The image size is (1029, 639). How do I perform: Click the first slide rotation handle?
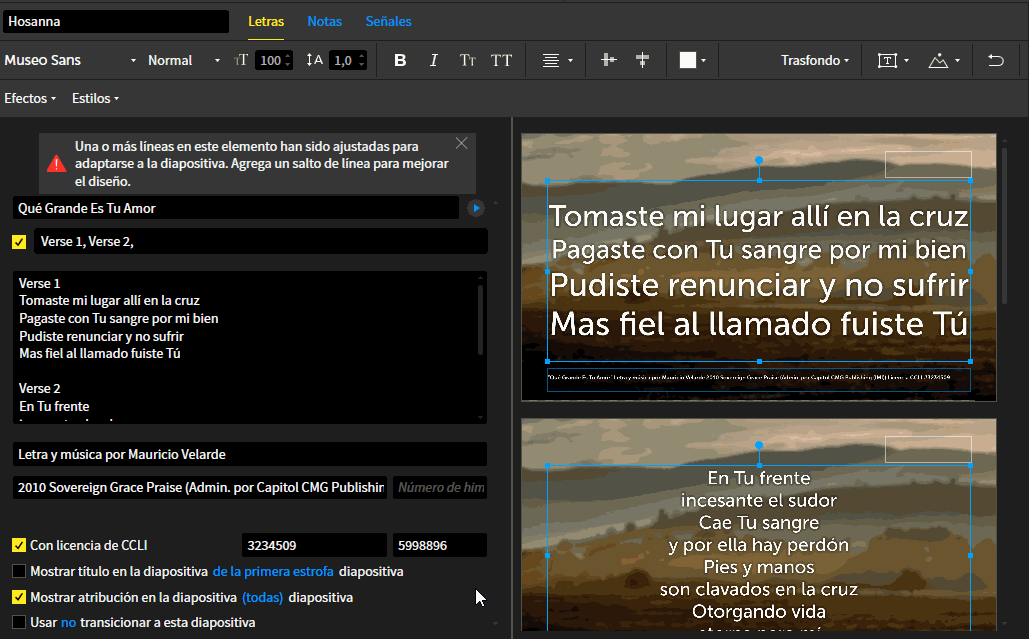coord(759,160)
